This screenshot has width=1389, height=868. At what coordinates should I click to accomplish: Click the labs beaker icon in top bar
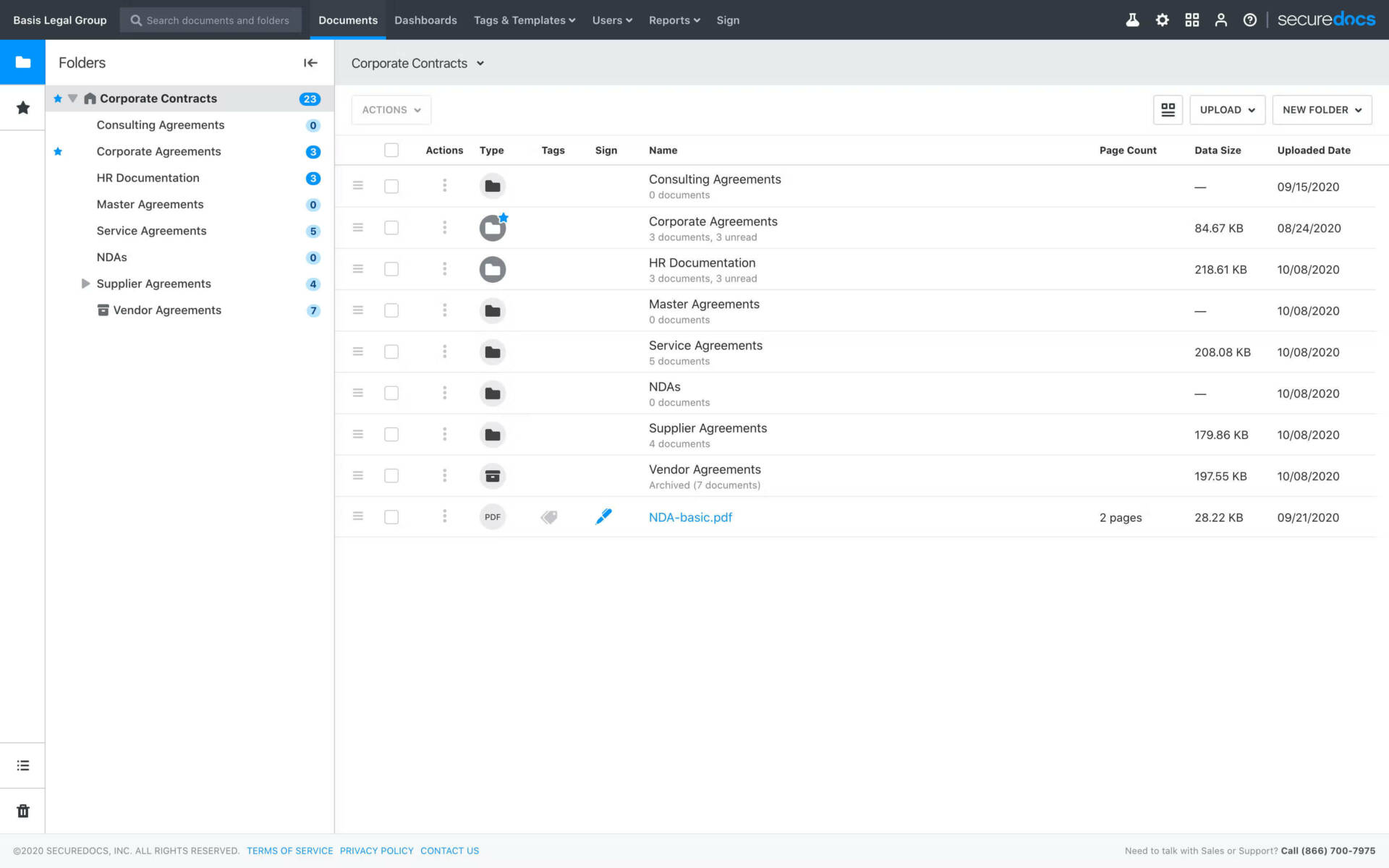[1132, 20]
